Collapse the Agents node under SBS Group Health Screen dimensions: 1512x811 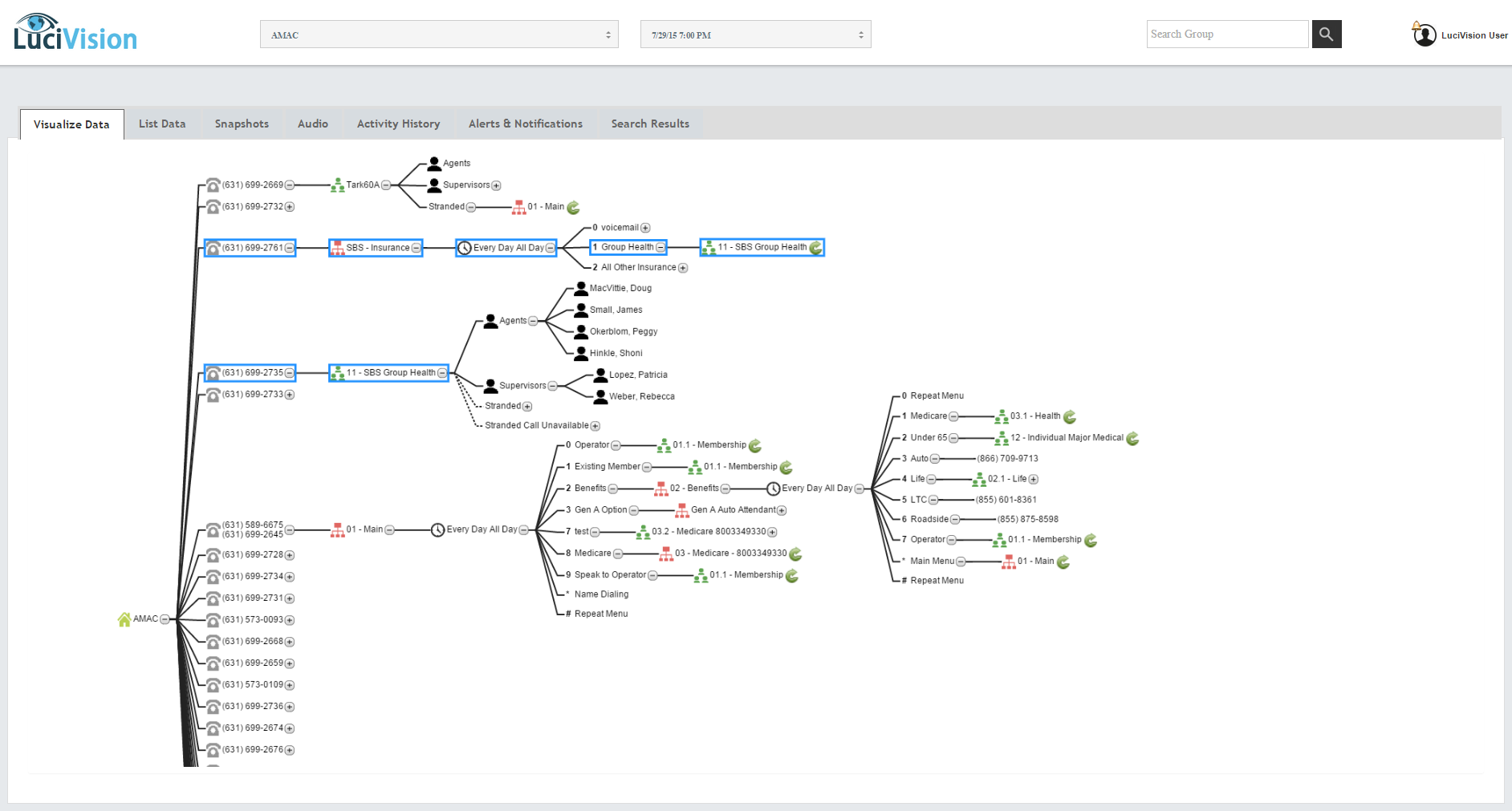[x=533, y=321]
